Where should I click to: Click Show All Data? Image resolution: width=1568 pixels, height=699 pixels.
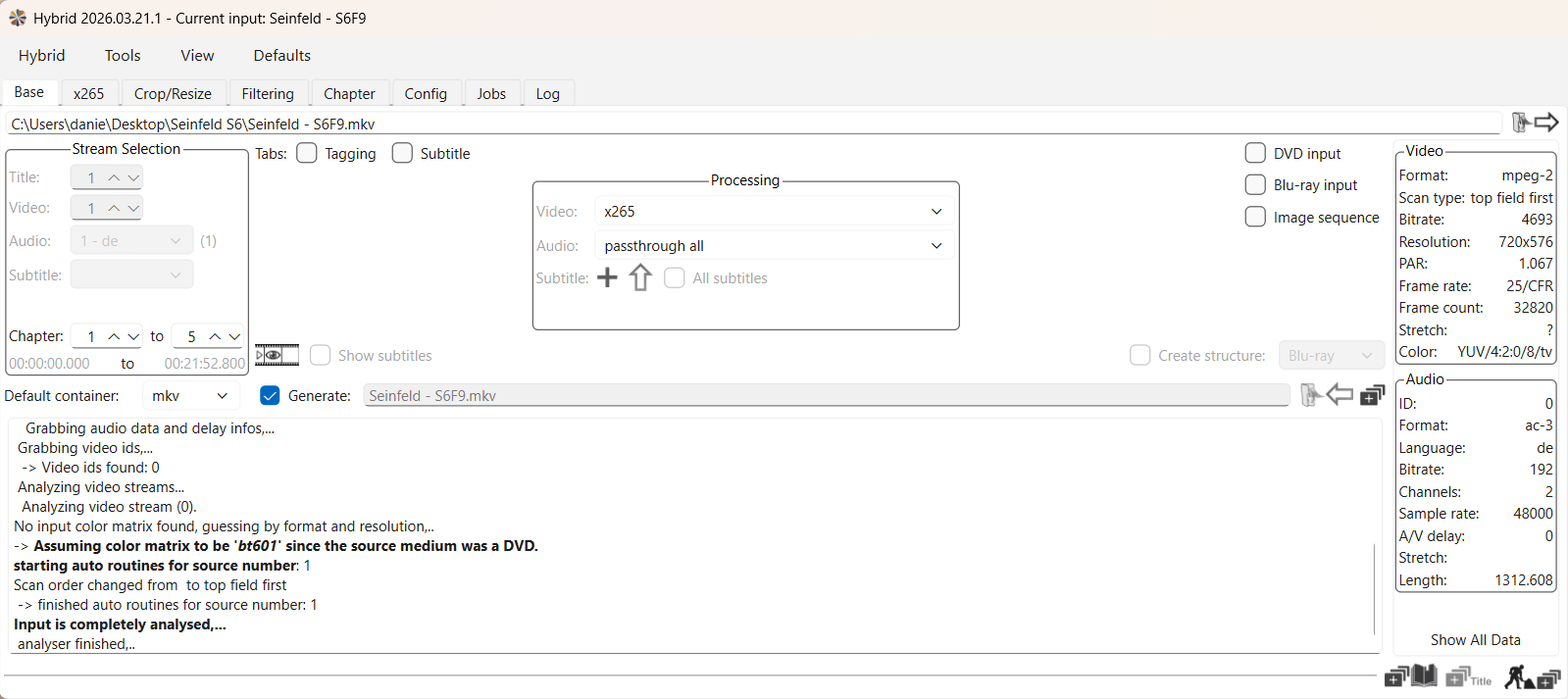[1475, 639]
